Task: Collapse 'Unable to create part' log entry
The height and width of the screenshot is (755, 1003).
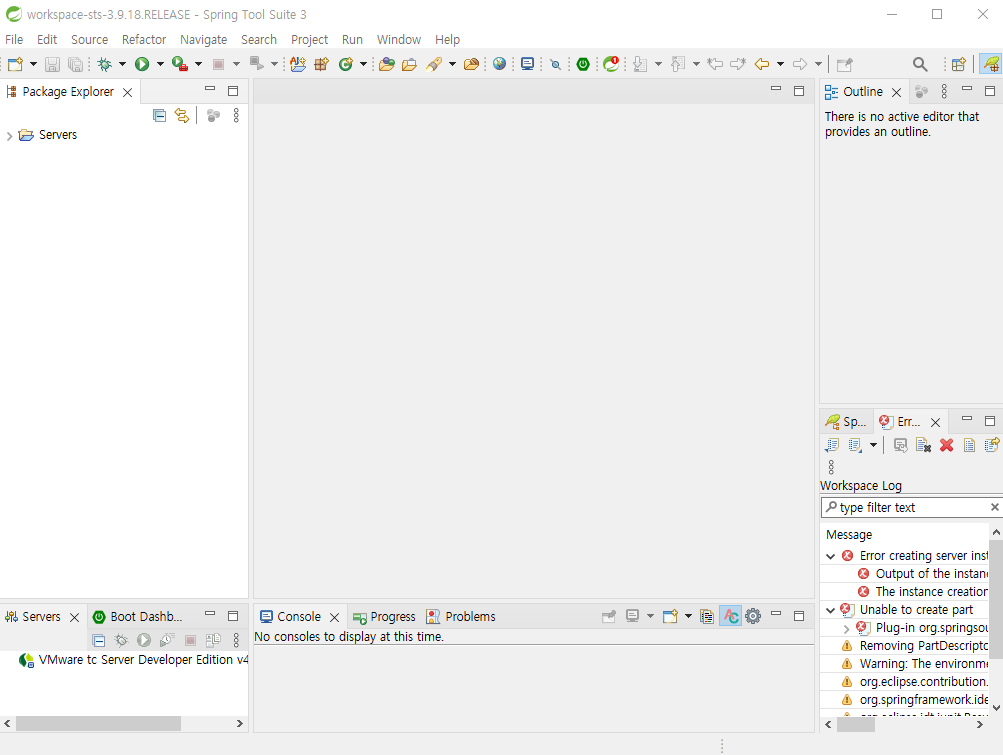Action: [x=831, y=610]
